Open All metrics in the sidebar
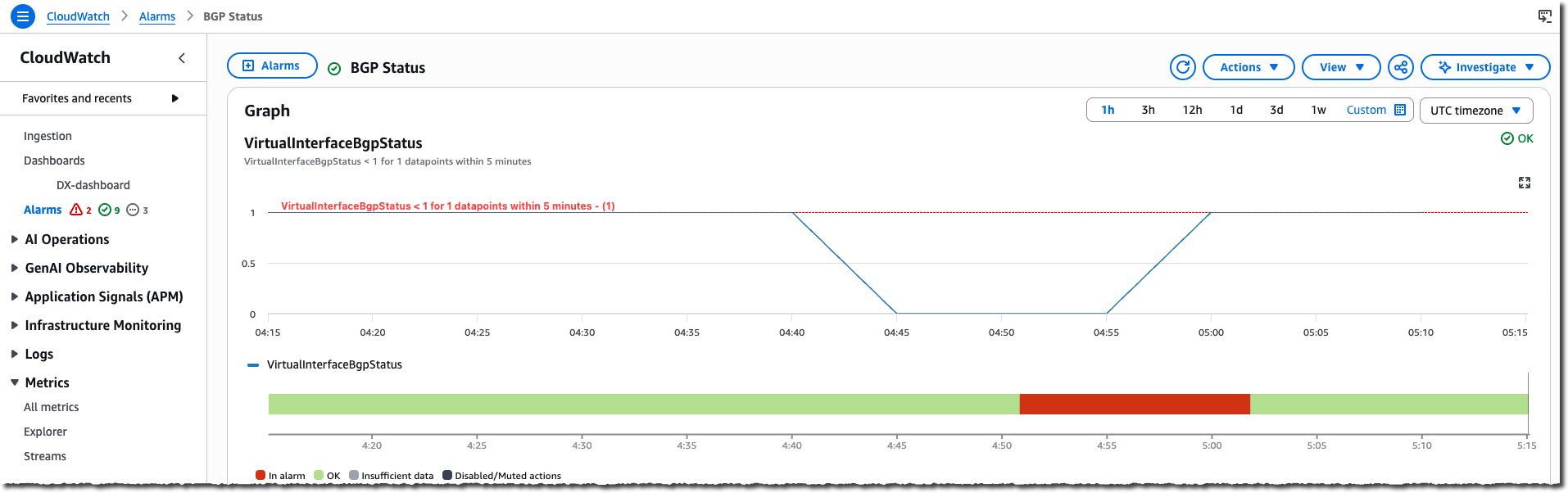Image resolution: width=1568 pixels, height=493 pixels. click(x=52, y=407)
